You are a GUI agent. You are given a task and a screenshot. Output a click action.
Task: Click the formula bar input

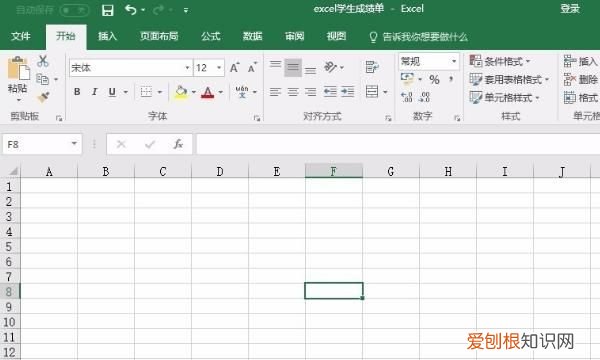click(x=398, y=144)
